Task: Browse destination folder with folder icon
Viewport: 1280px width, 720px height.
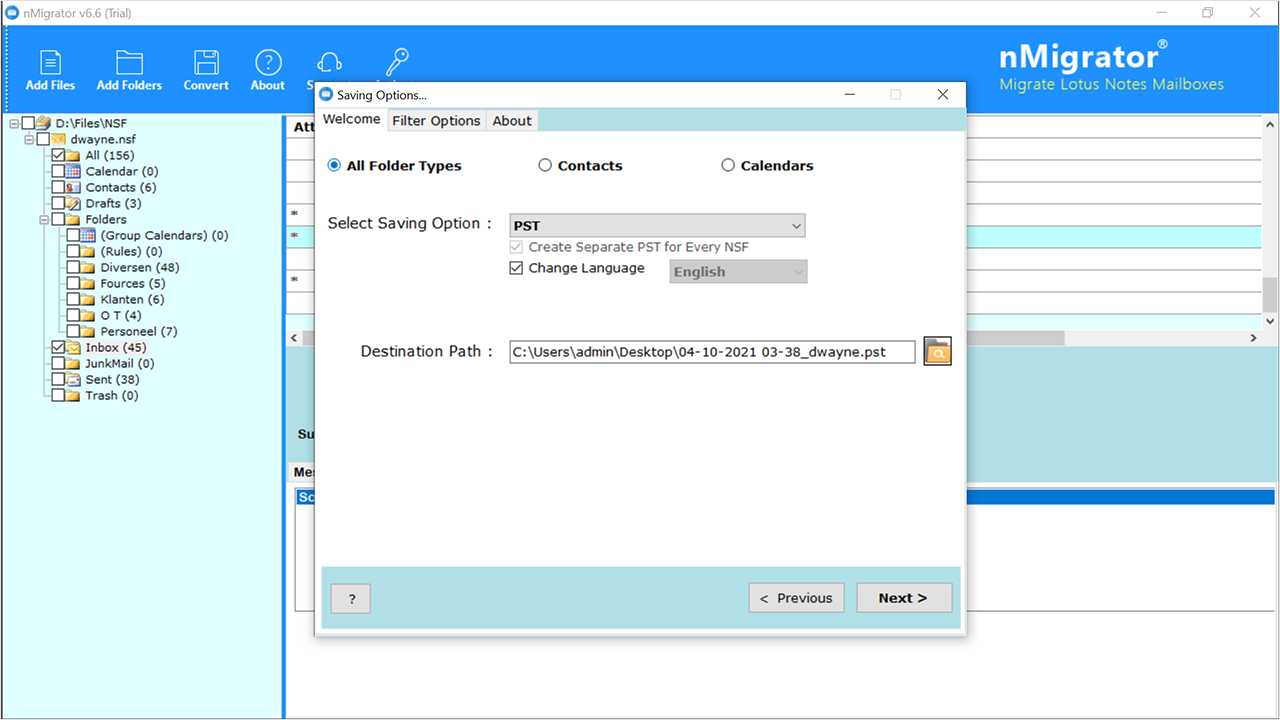Action: tap(937, 351)
